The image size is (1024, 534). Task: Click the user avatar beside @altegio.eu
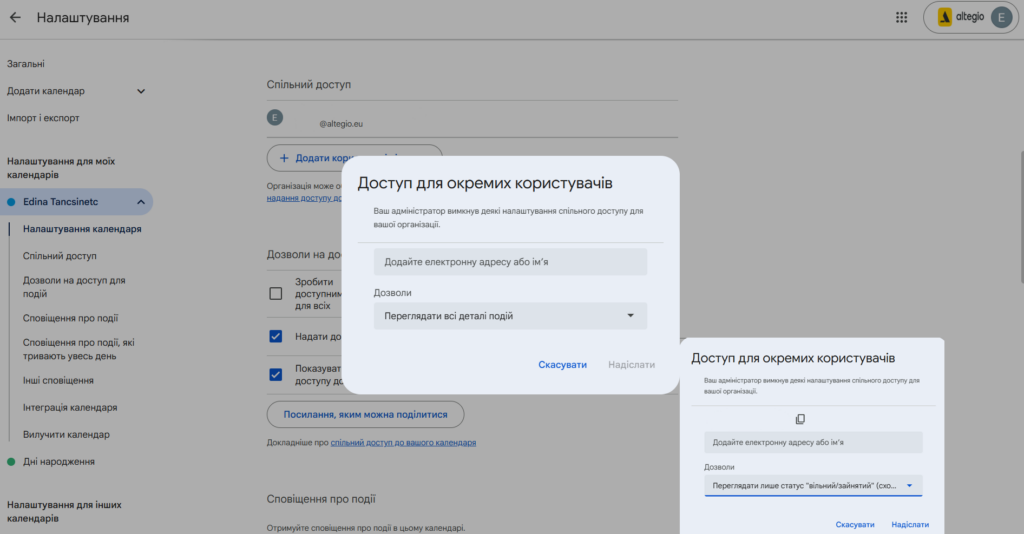point(275,118)
